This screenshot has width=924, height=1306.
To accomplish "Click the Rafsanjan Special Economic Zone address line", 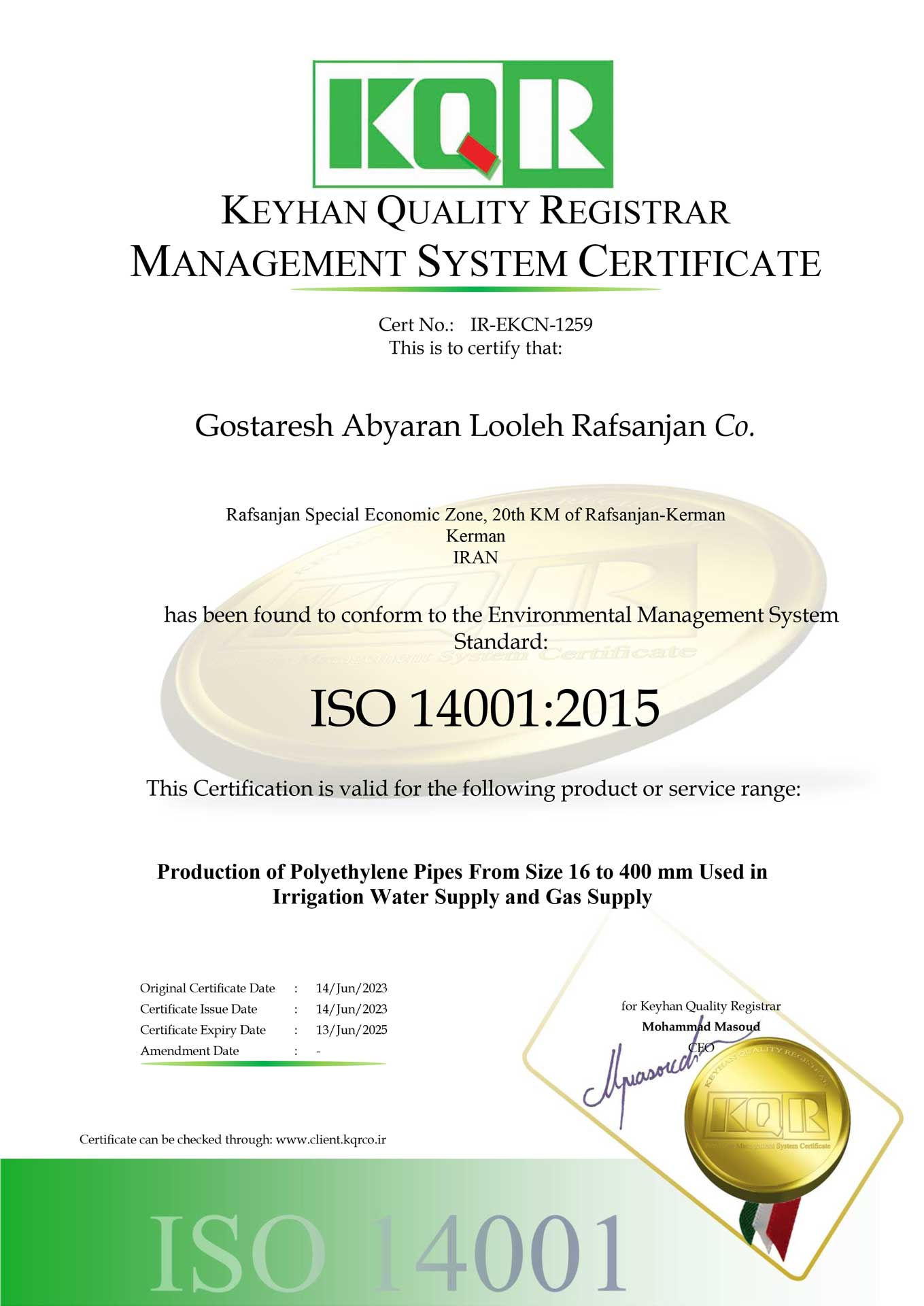I will pyautogui.click(x=475, y=515).
